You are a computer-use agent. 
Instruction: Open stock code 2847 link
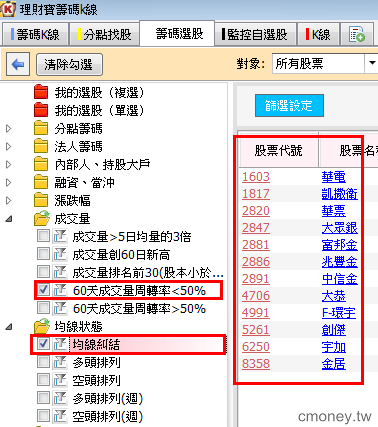click(256, 228)
